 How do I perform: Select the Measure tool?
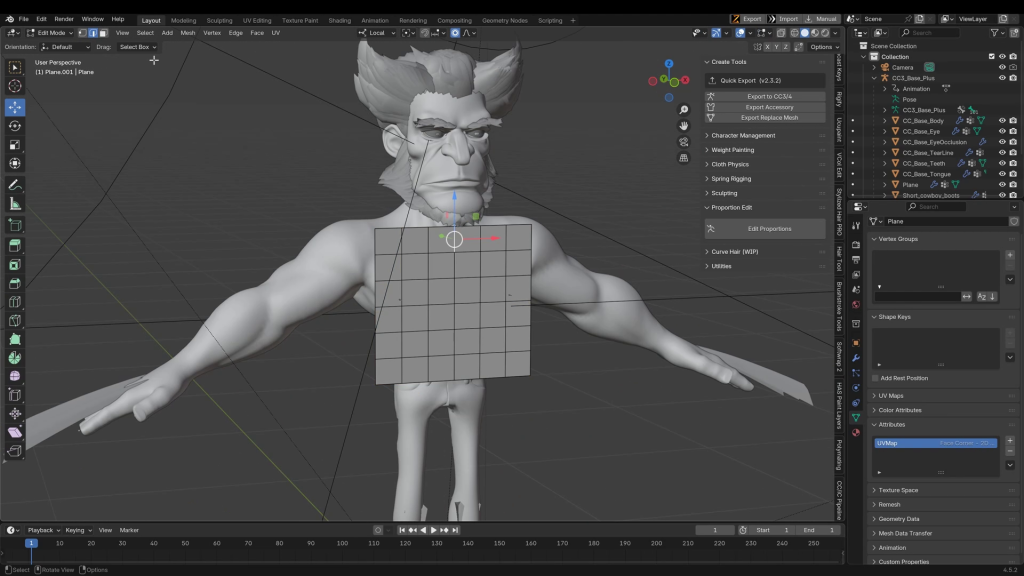15,204
